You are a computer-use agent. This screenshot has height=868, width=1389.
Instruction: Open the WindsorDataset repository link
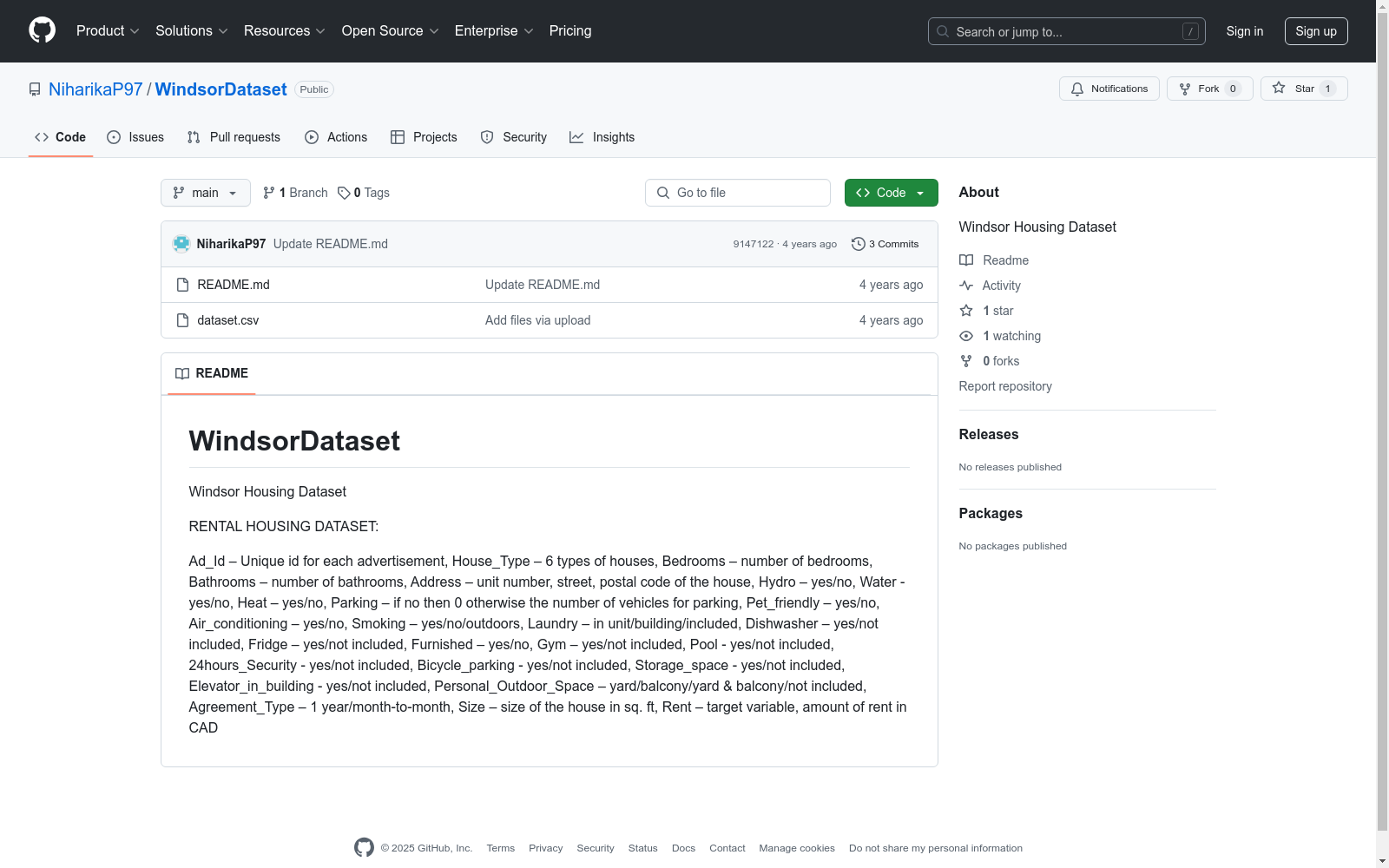221,89
